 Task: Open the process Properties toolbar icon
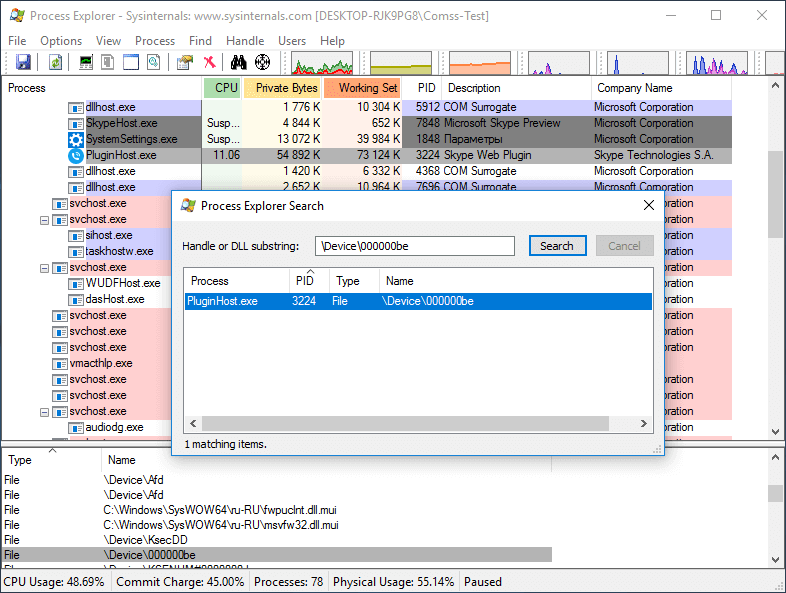pyautogui.click(x=184, y=62)
